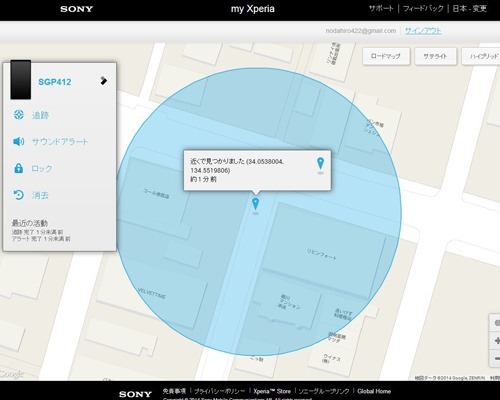Trigger サウンドアラート sound alert

pyautogui.click(x=60, y=142)
